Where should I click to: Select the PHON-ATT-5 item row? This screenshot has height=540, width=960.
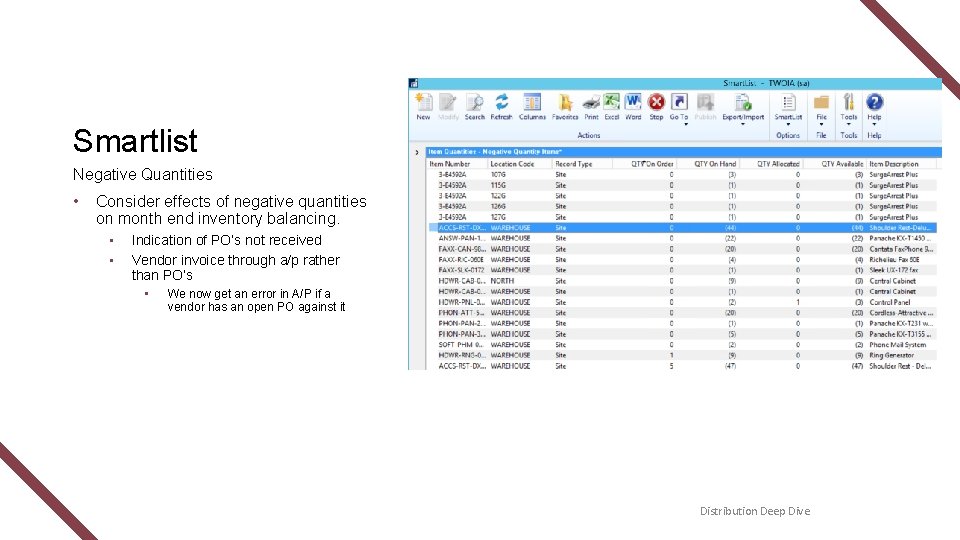[x=682, y=313]
